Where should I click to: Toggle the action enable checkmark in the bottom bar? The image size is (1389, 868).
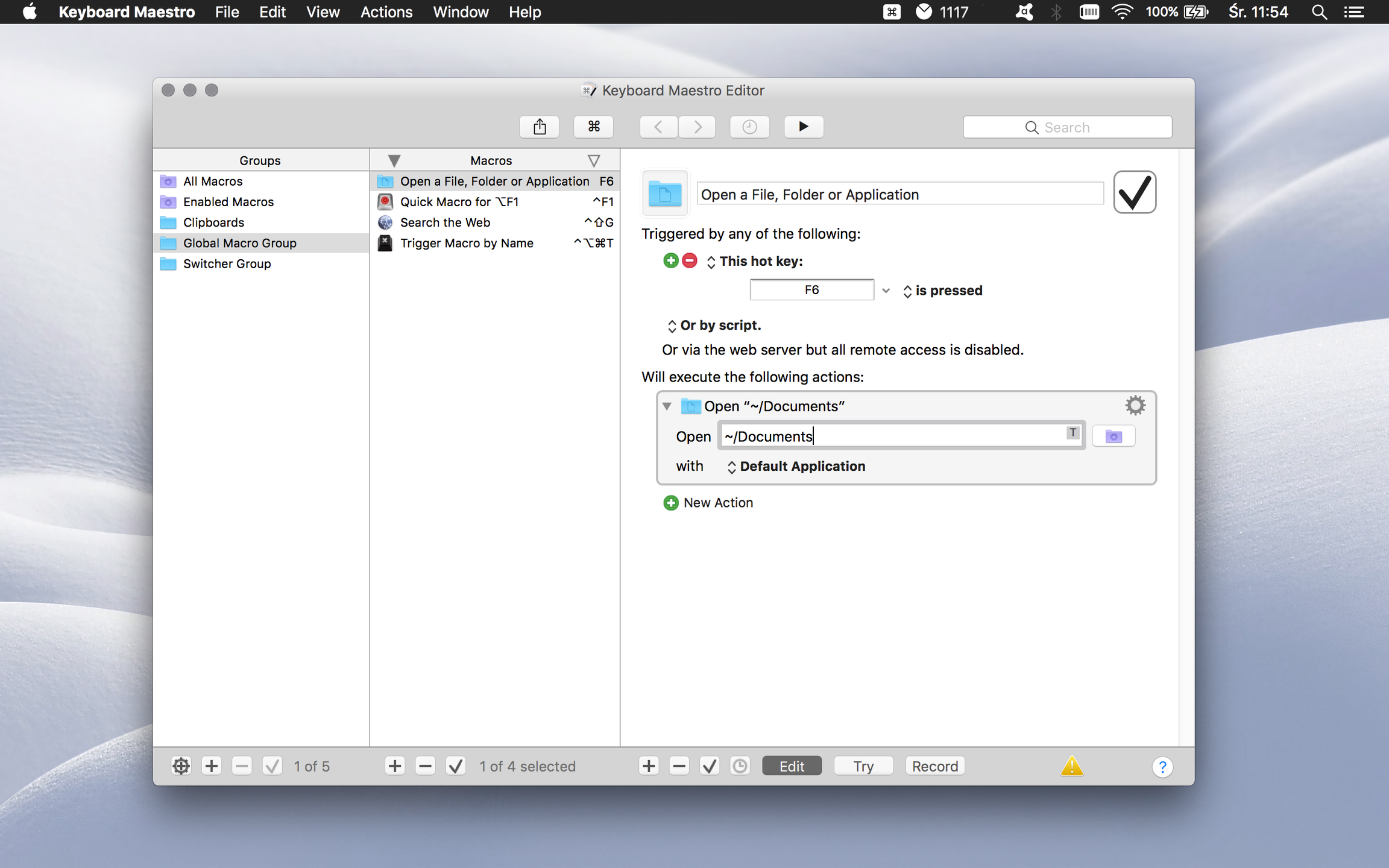tap(710, 766)
